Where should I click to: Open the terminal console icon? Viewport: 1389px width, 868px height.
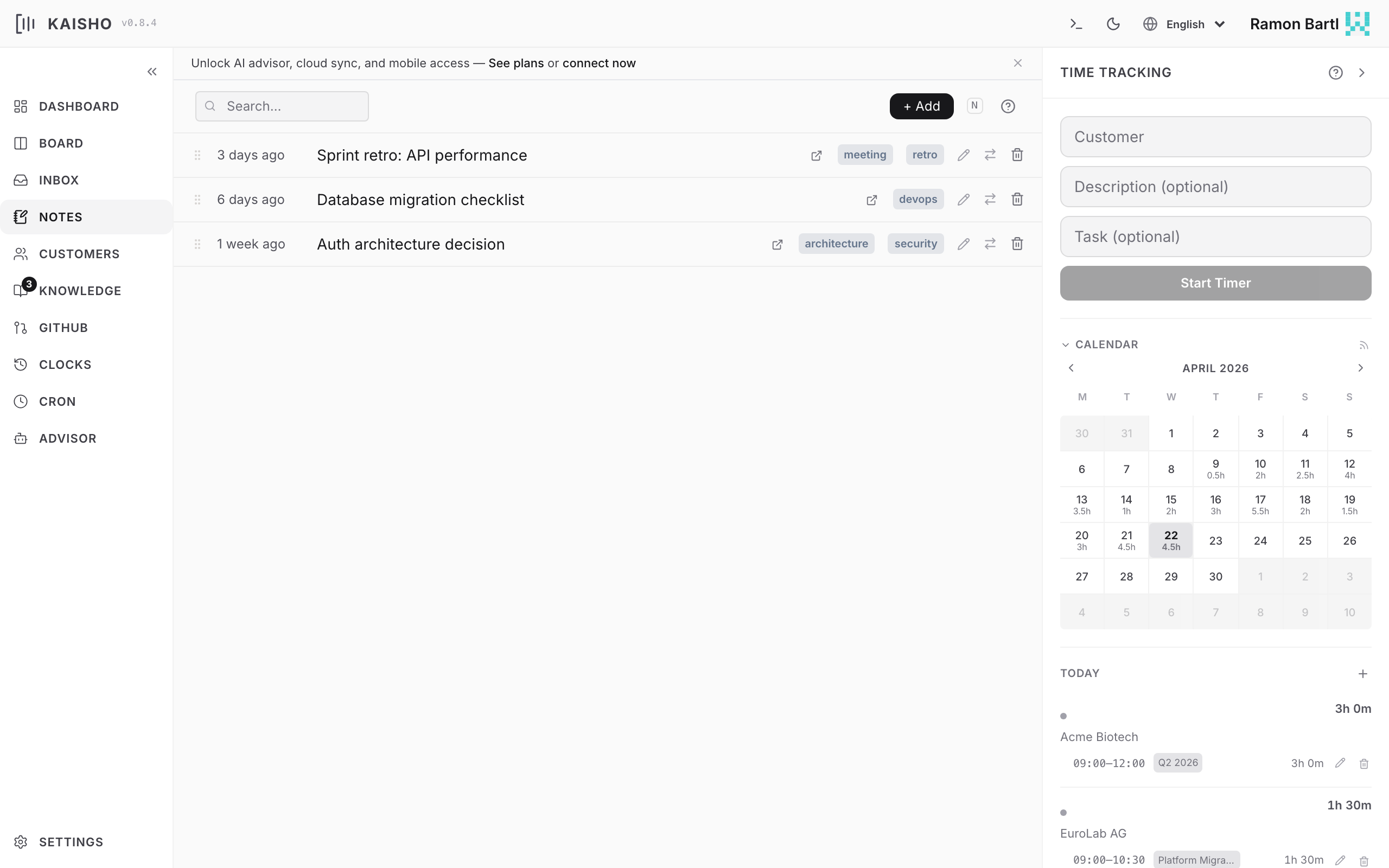tap(1076, 24)
